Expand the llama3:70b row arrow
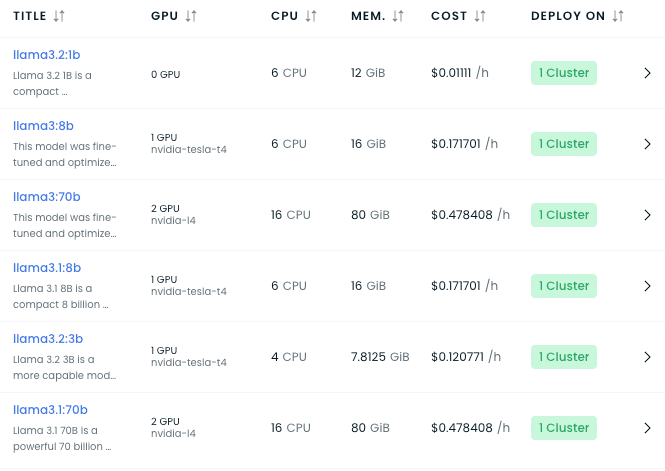This screenshot has height=471, width=665. 647,215
